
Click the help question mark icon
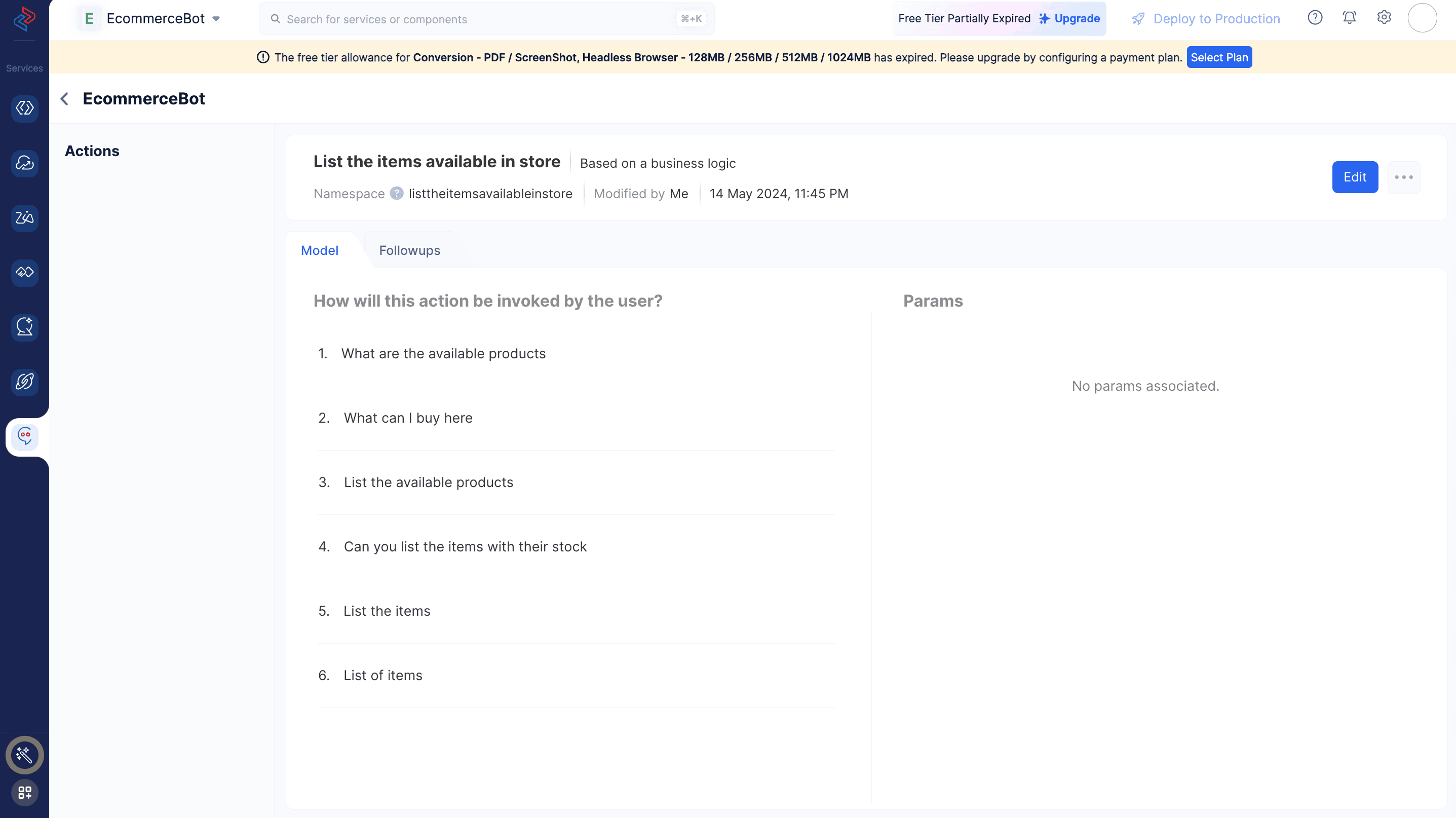point(1315,18)
